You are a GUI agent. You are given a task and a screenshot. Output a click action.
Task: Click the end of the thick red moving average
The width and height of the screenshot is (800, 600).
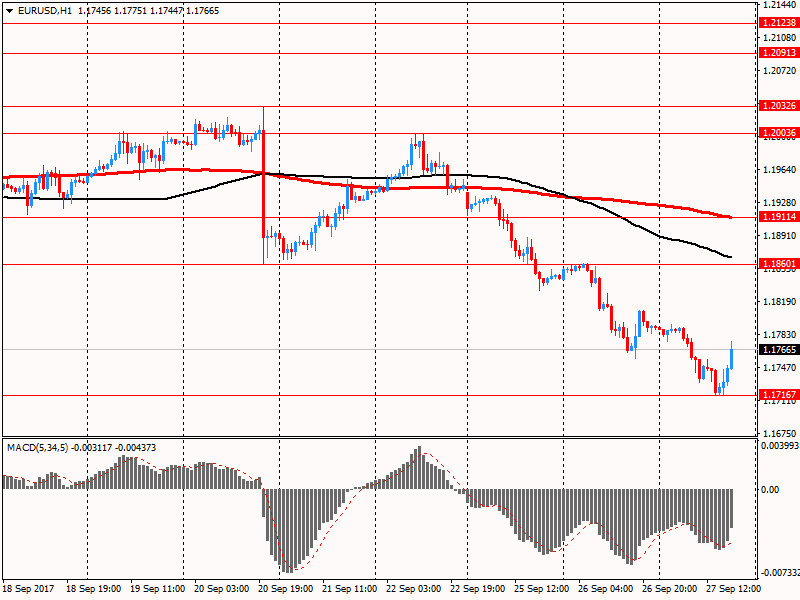coord(731,217)
